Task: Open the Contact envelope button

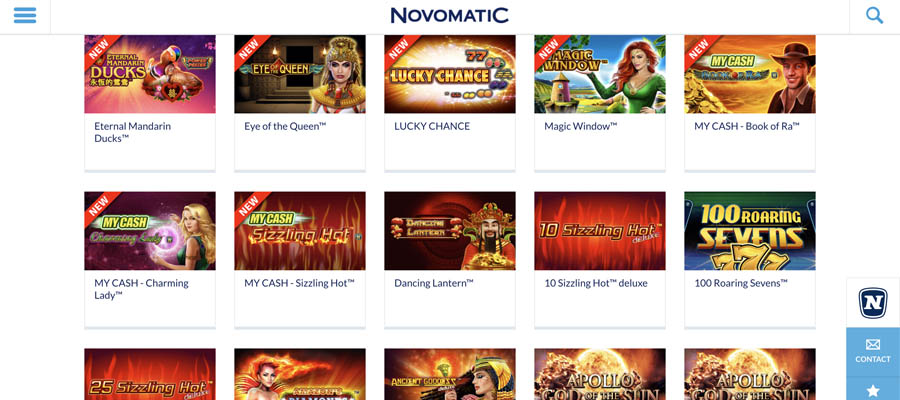Action: [x=872, y=351]
